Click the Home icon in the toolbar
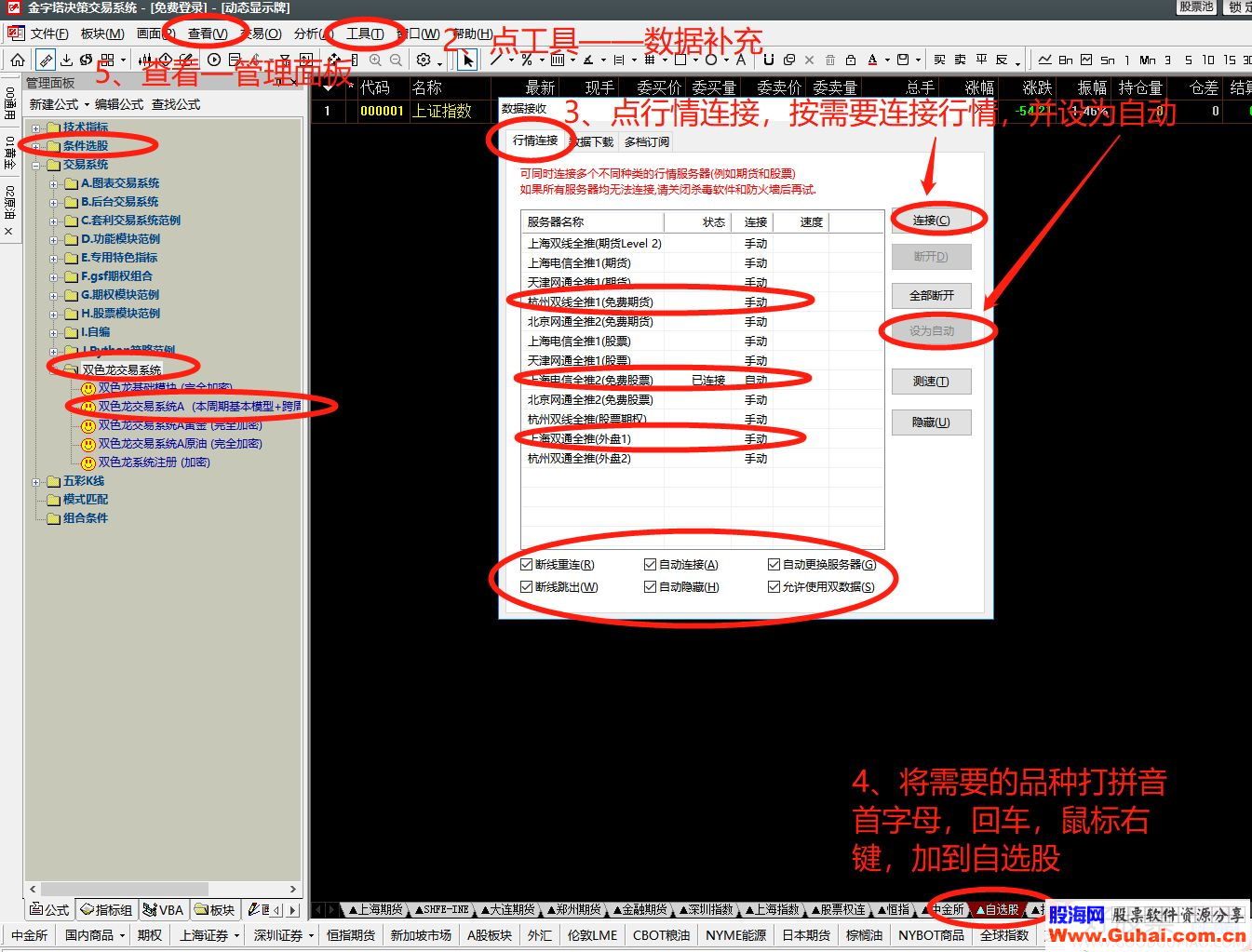Image resolution: width=1252 pixels, height=952 pixels. click(17, 60)
